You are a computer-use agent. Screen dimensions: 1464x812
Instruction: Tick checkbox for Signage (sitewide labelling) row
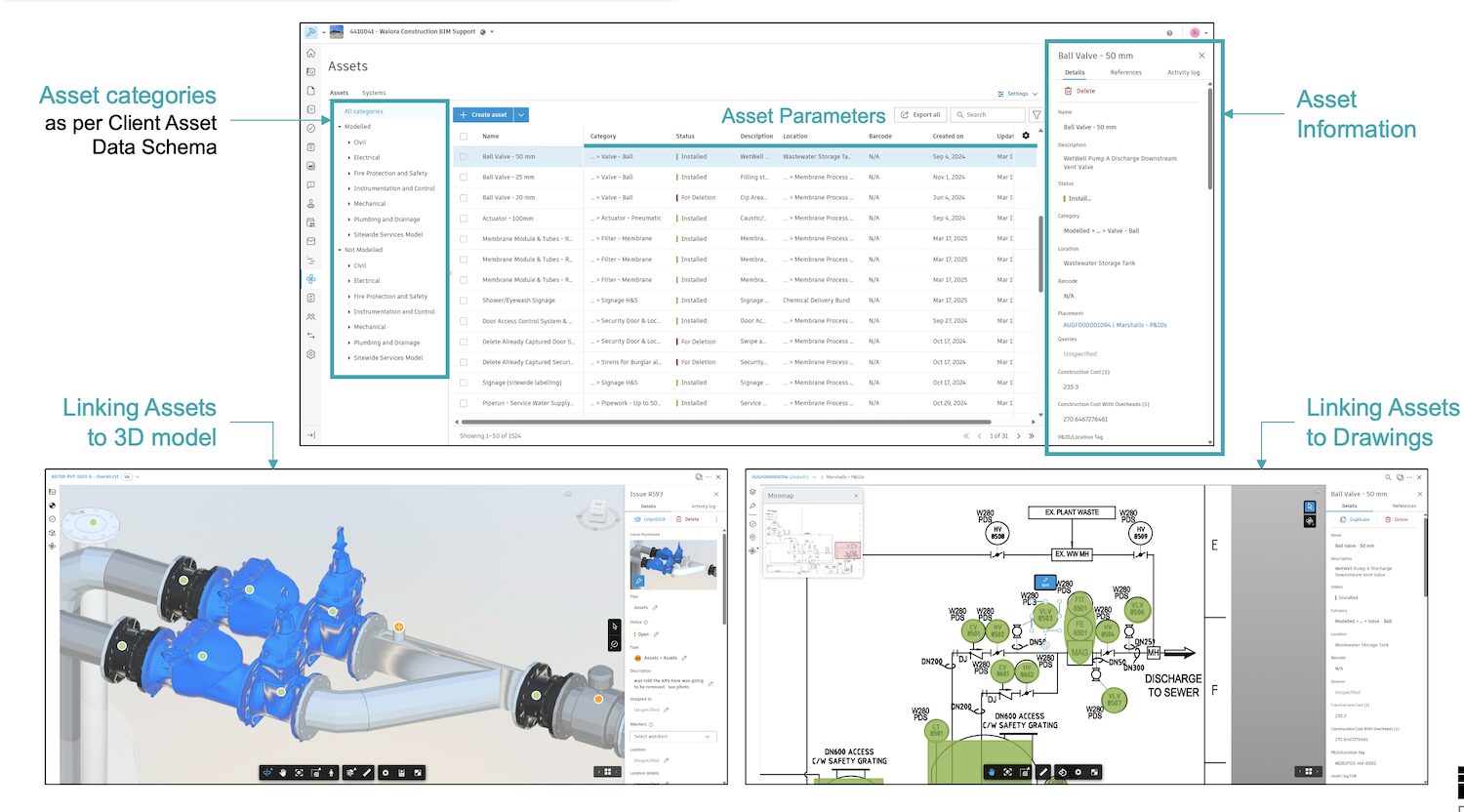pyautogui.click(x=464, y=383)
